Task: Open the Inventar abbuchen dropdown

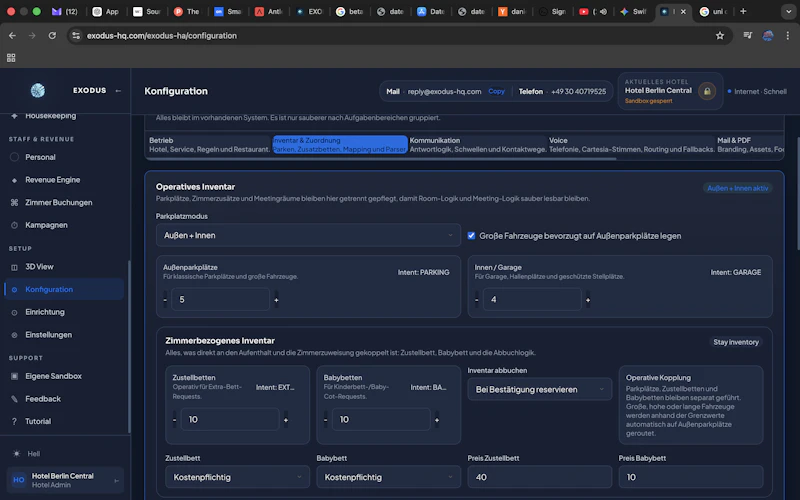Action: tap(539, 389)
